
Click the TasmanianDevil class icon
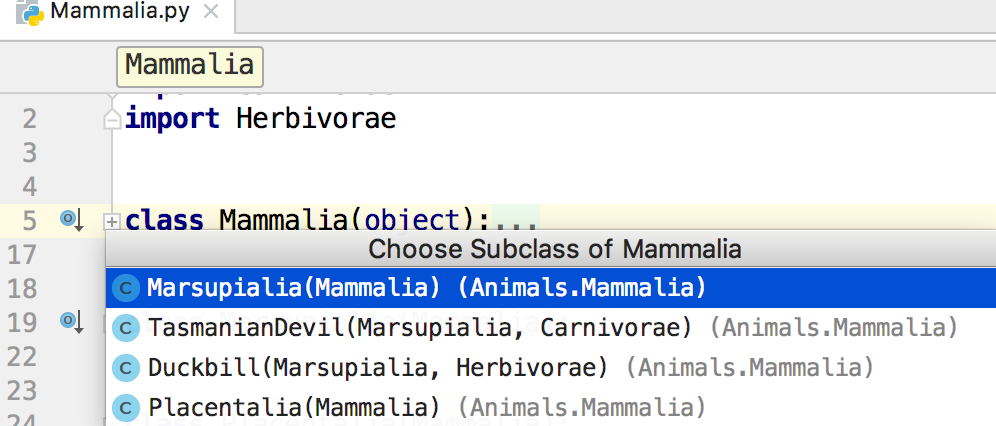coord(125,328)
